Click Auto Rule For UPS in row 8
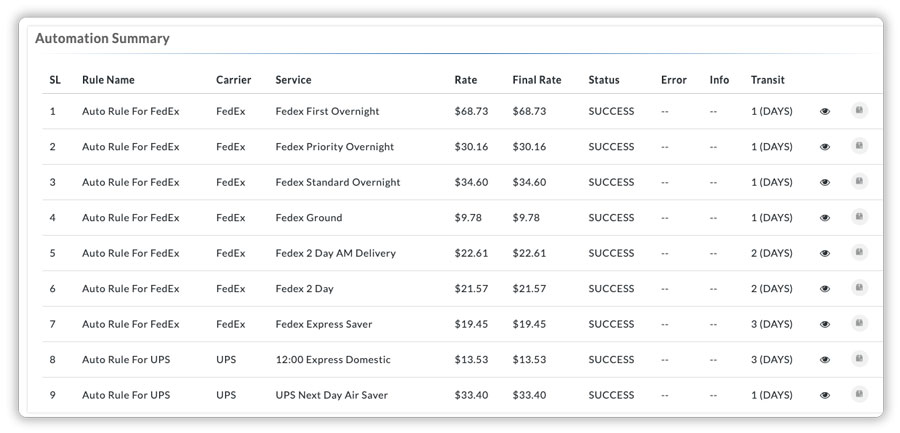 tap(126, 360)
